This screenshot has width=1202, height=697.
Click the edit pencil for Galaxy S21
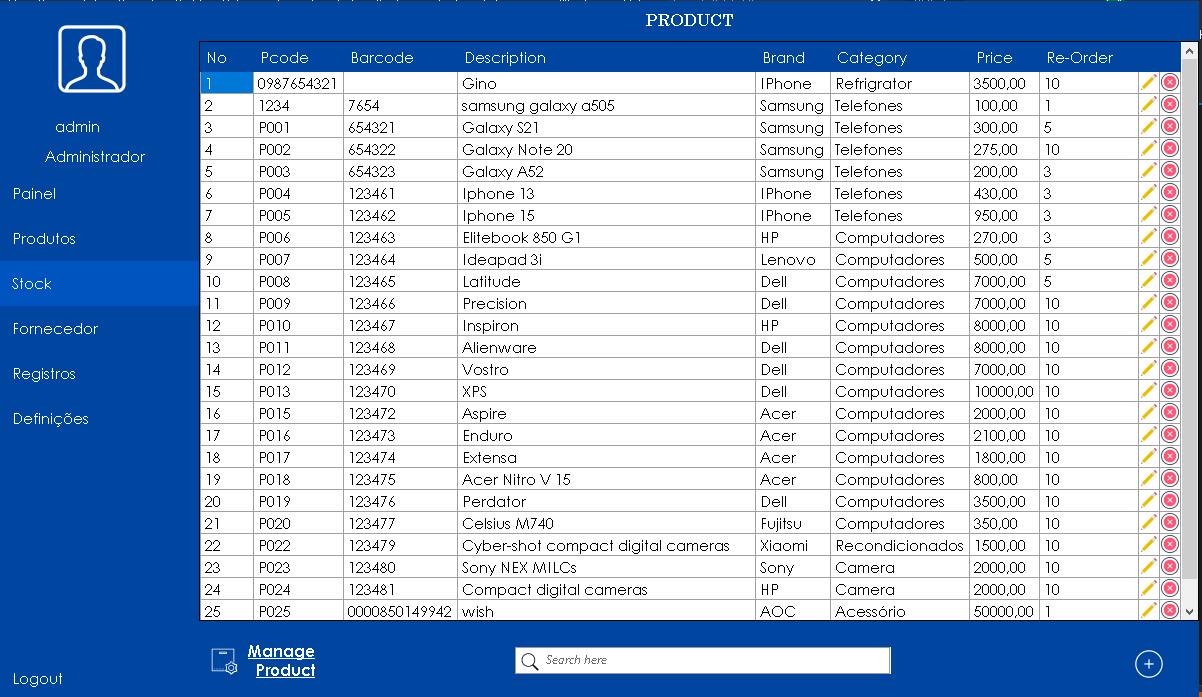point(1148,127)
